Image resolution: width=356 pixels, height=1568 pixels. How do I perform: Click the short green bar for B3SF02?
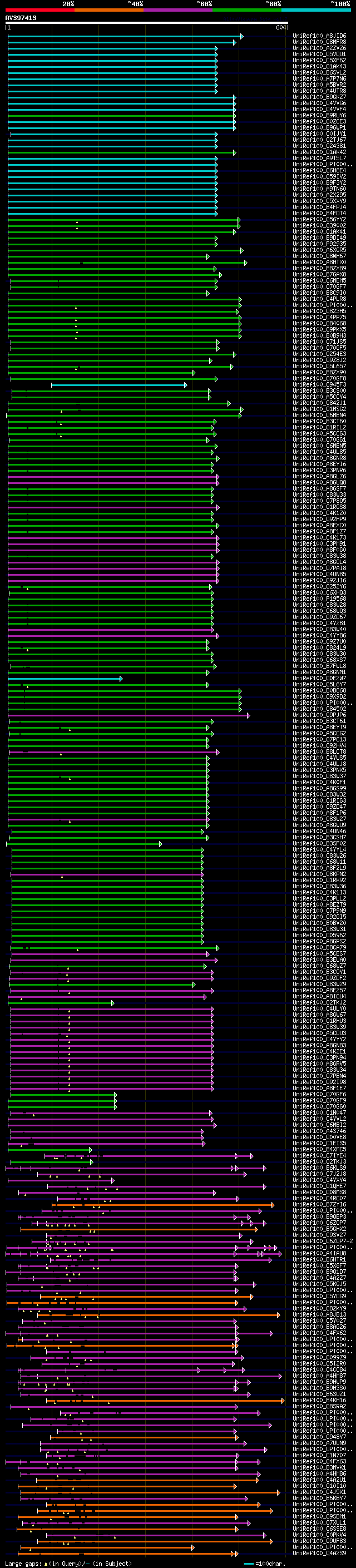(84, 844)
